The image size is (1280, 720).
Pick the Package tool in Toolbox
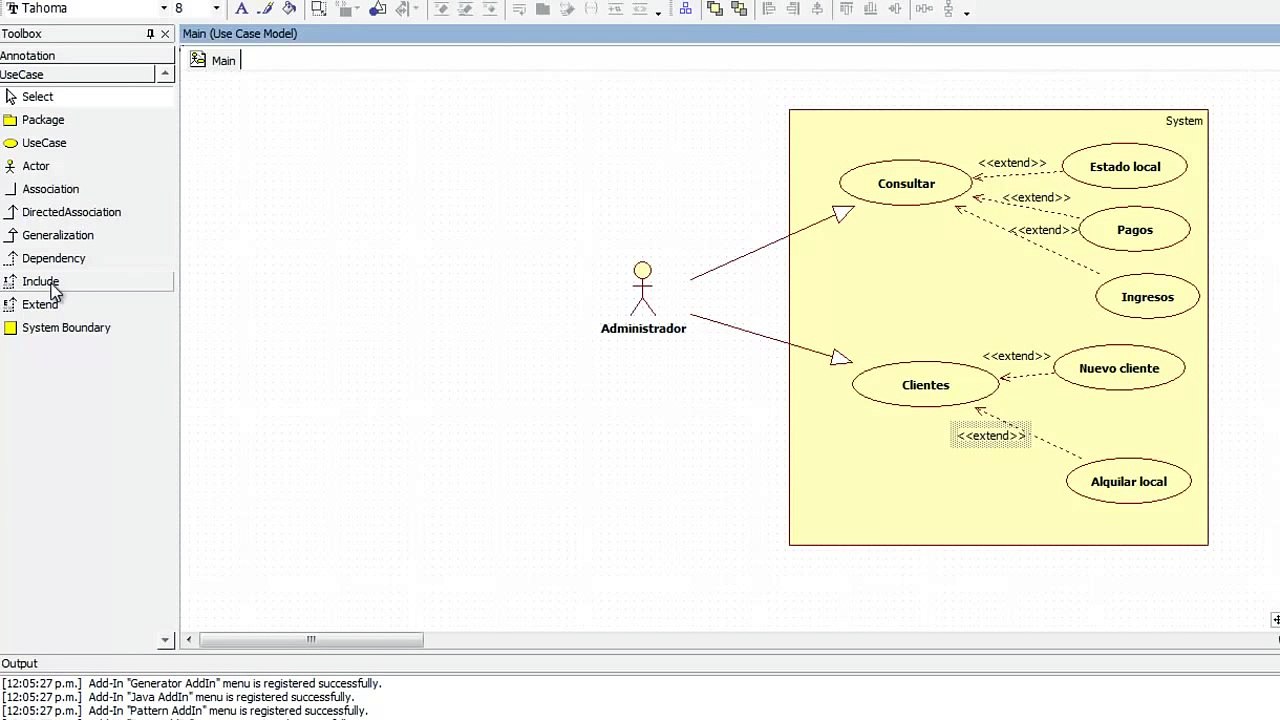(87, 120)
